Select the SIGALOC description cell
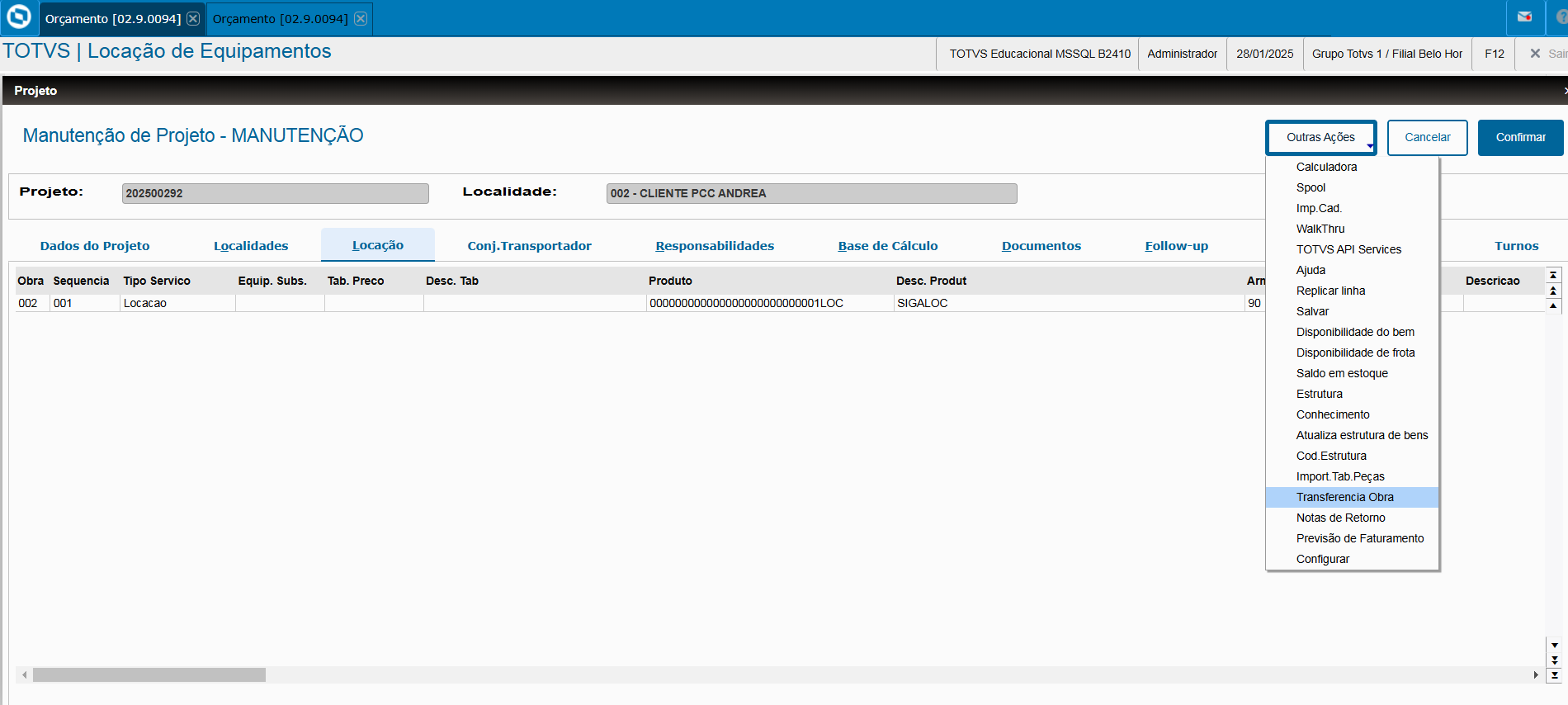 tap(1069, 303)
